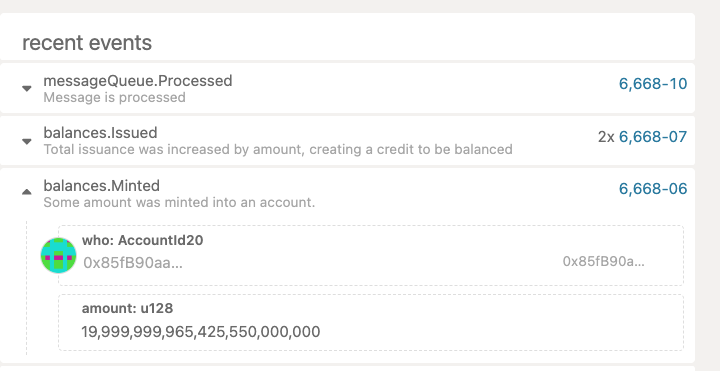The height and width of the screenshot is (371, 720).
Task: Open block link 6,668-06
Action: [653, 188]
